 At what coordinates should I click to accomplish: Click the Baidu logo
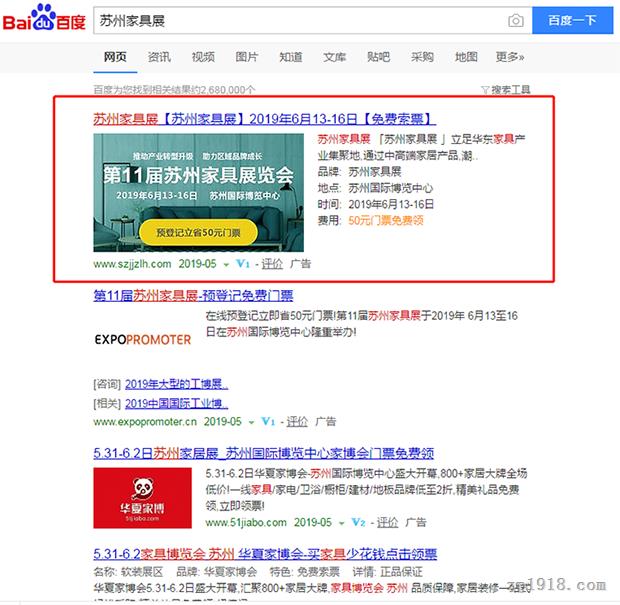[x=44, y=18]
